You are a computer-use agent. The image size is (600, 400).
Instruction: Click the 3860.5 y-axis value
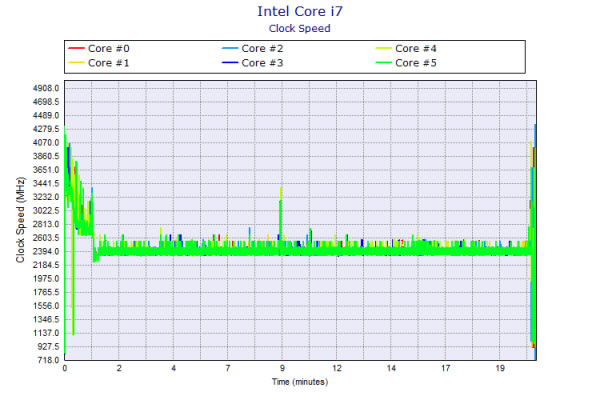coord(46,156)
